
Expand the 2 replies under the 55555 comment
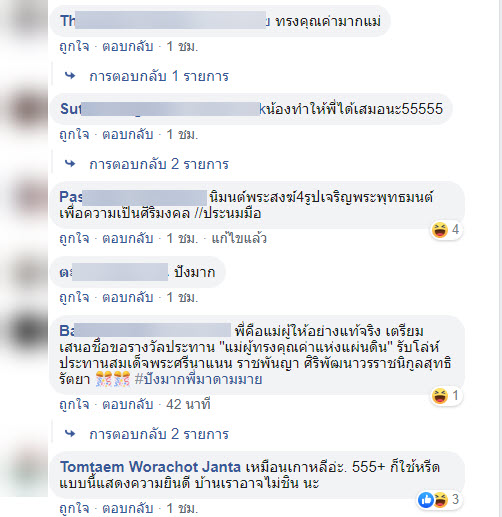click(x=159, y=164)
